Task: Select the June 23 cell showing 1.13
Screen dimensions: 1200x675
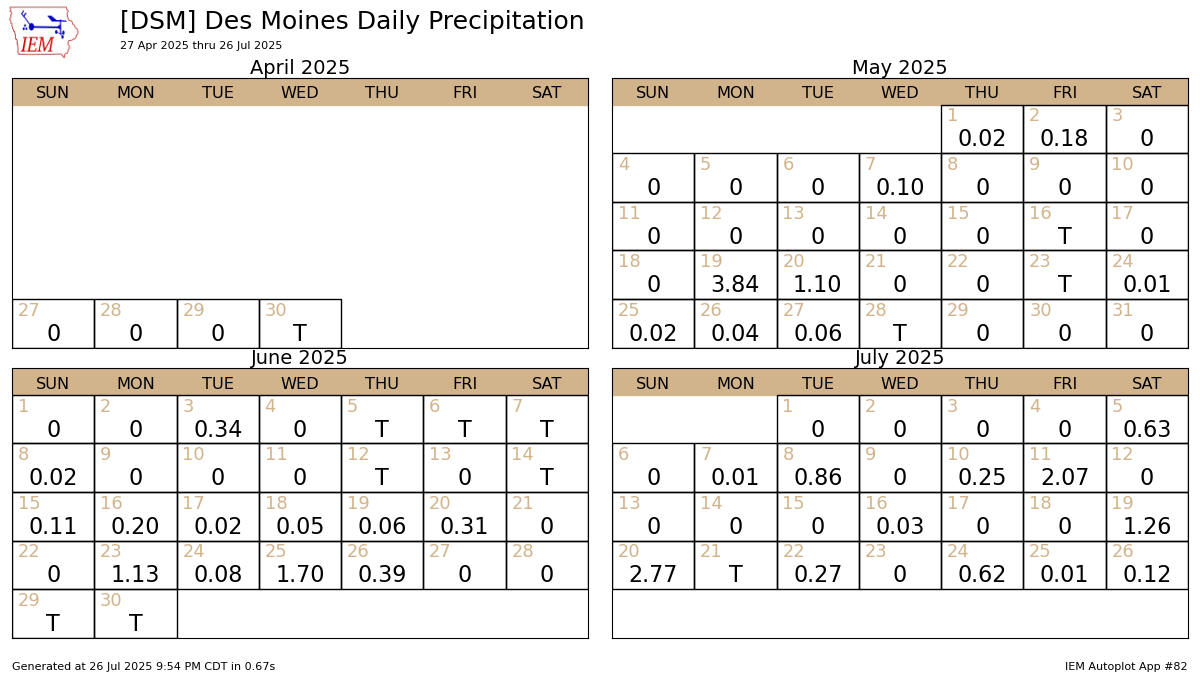Action: click(135, 565)
